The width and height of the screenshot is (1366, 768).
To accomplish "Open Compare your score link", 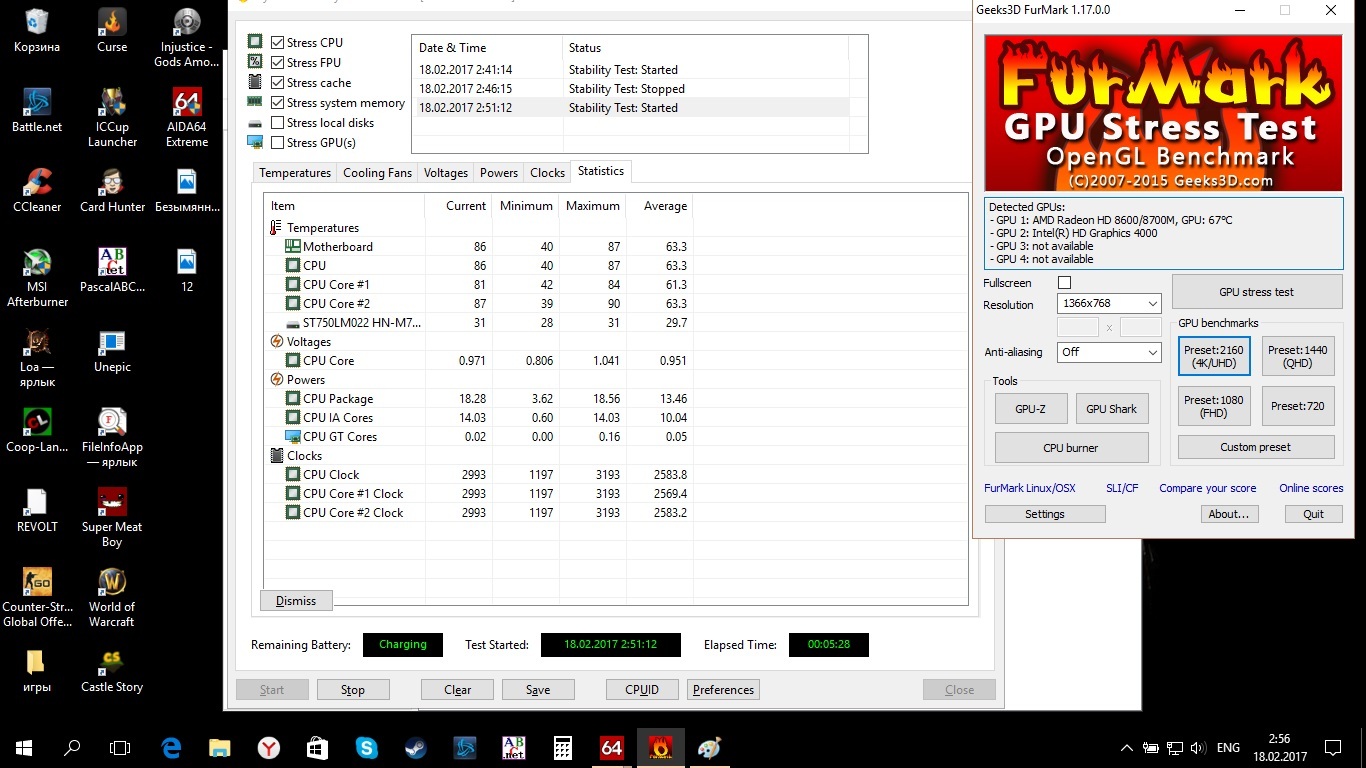I will 1208,488.
